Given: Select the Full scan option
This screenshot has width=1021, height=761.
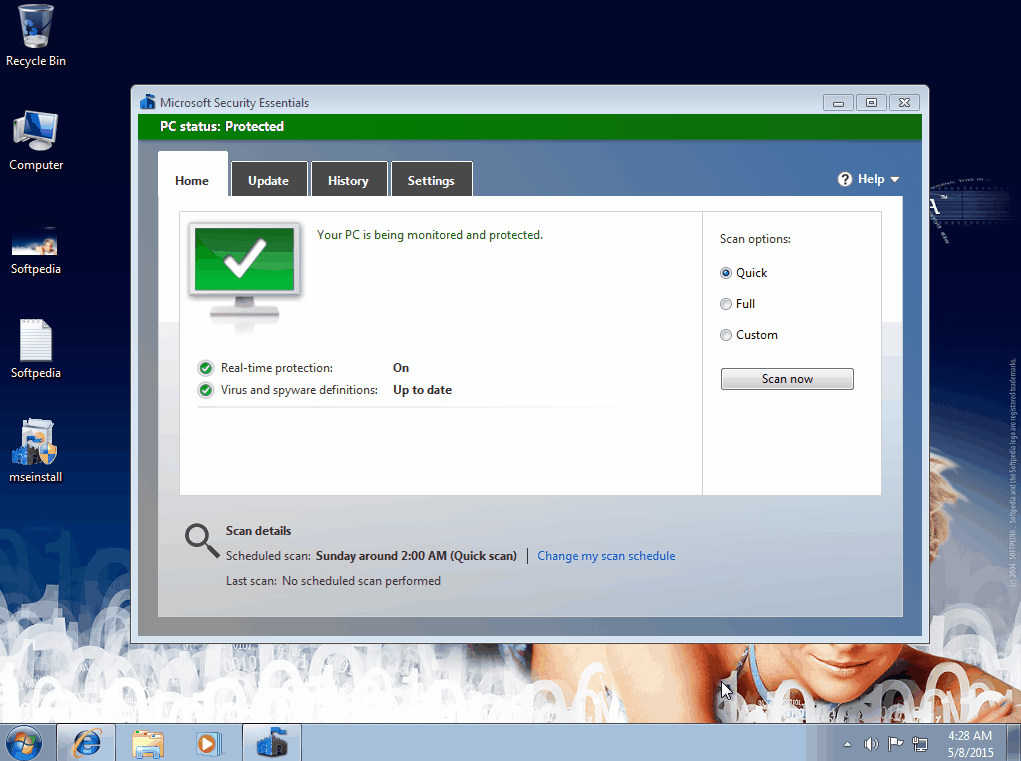Looking at the screenshot, I should tap(726, 304).
